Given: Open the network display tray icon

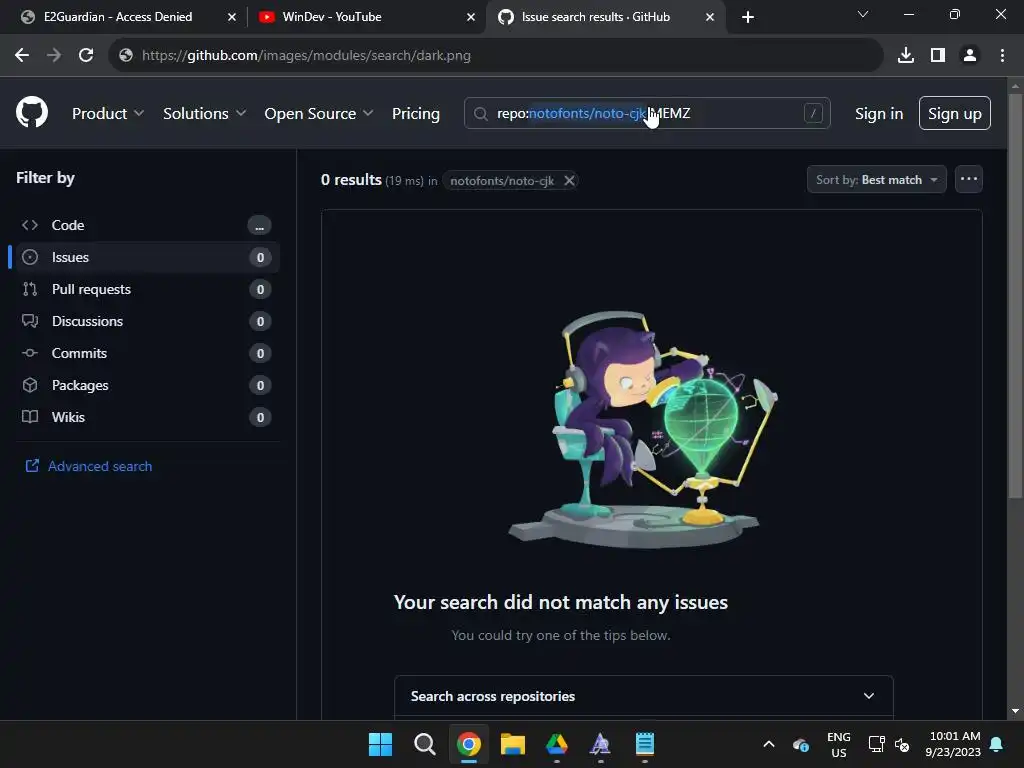Looking at the screenshot, I should point(876,744).
